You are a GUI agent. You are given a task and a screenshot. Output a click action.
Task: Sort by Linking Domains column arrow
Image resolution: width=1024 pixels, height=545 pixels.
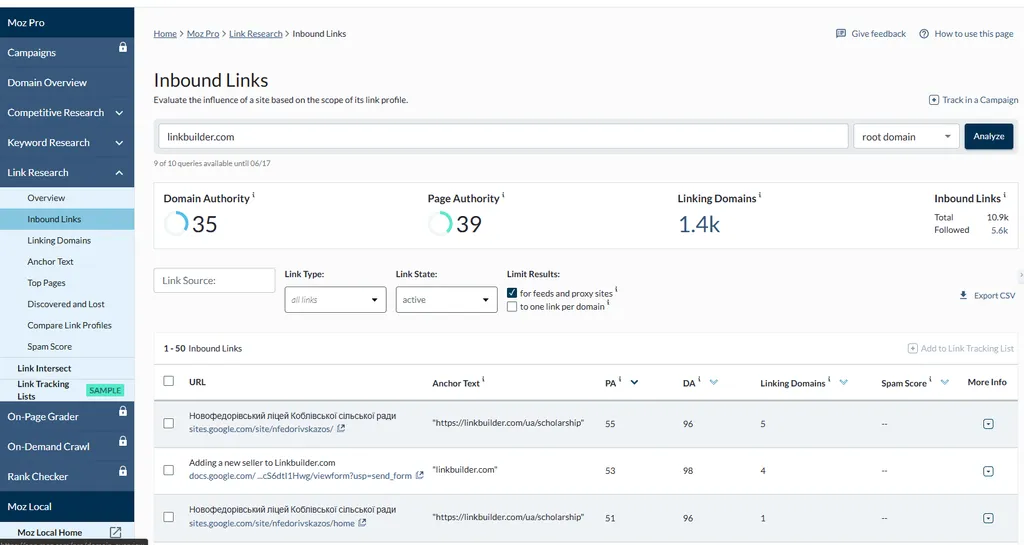pyautogui.click(x=844, y=382)
